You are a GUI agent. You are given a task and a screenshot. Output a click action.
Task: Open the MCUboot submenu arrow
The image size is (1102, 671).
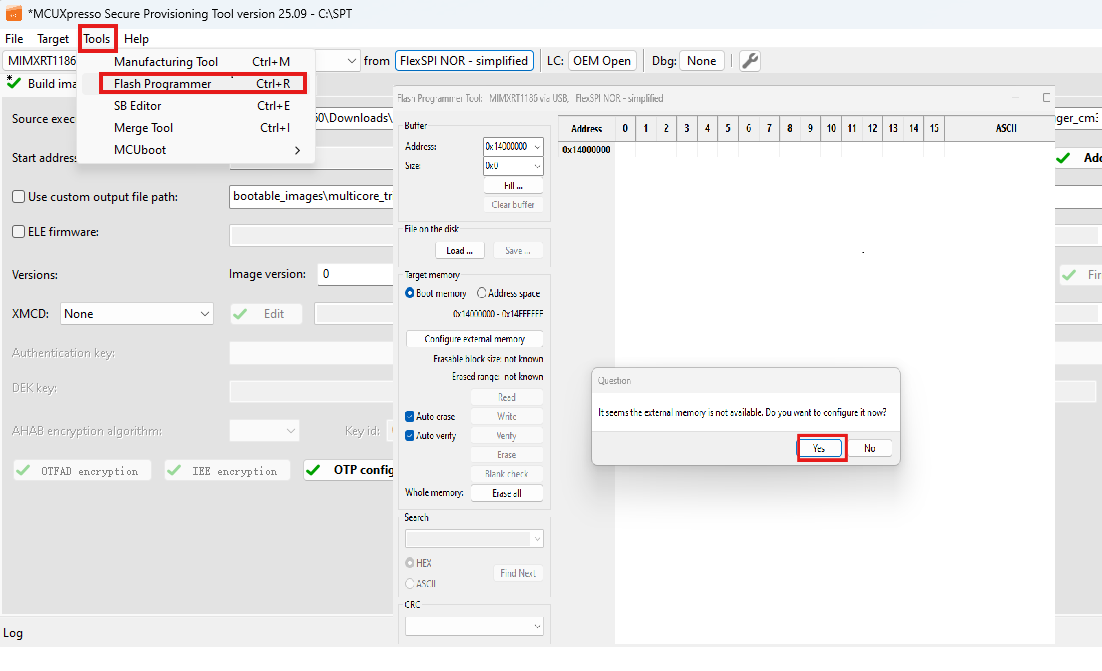pos(297,150)
